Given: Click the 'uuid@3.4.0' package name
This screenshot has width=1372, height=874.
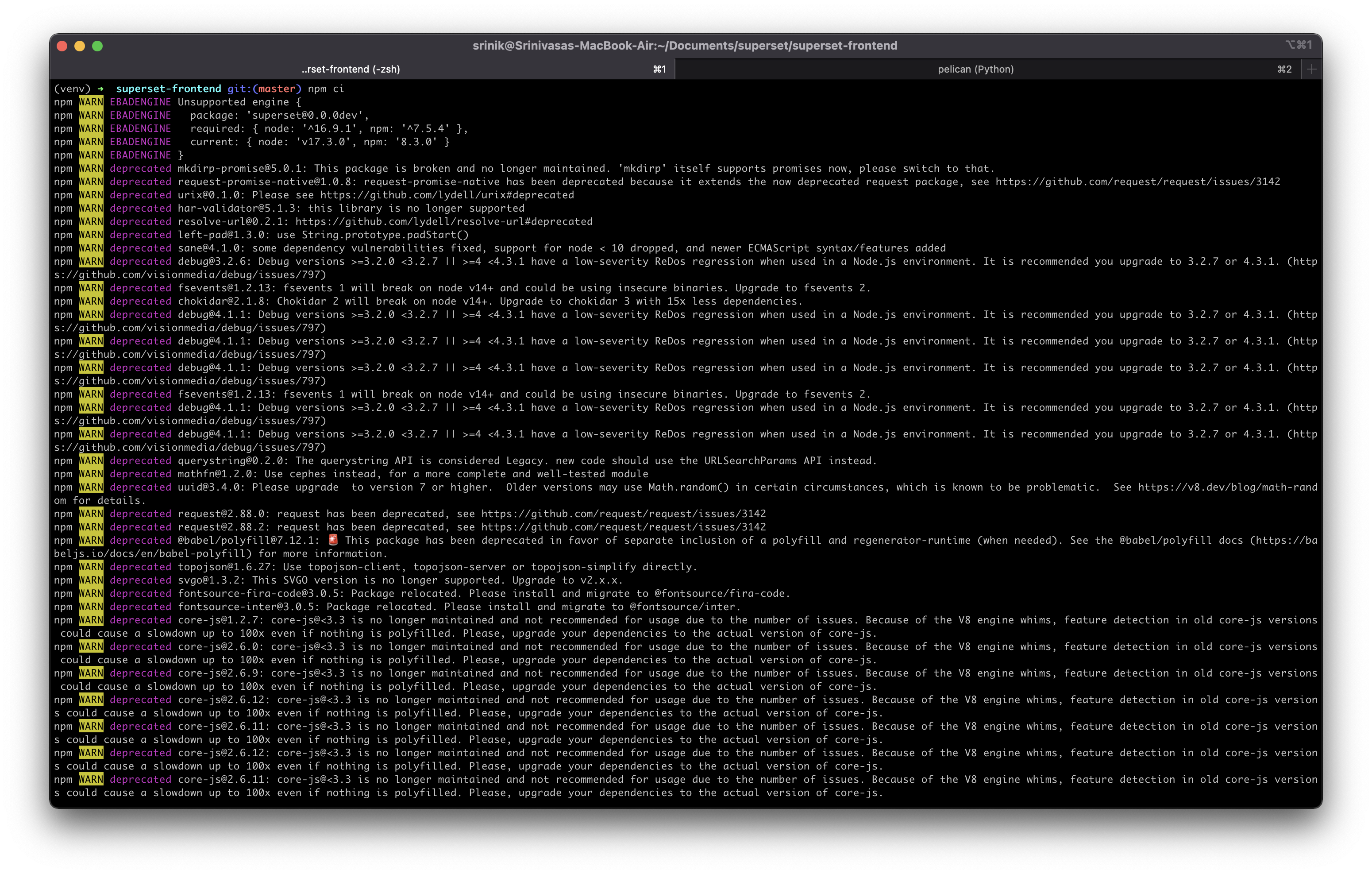Looking at the screenshot, I should pyautogui.click(x=212, y=487).
